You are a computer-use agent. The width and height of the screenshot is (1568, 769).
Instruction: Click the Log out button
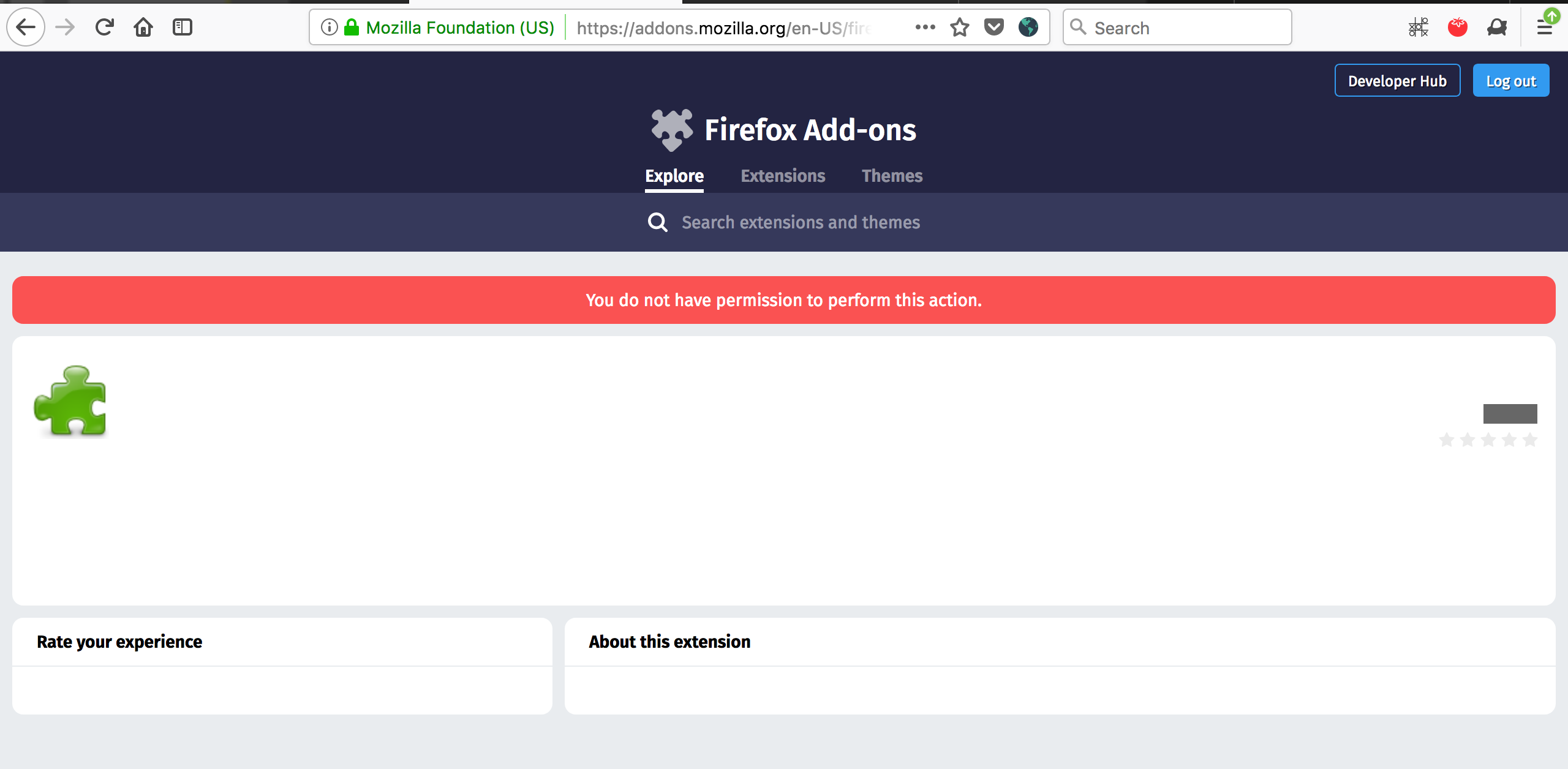tap(1511, 81)
